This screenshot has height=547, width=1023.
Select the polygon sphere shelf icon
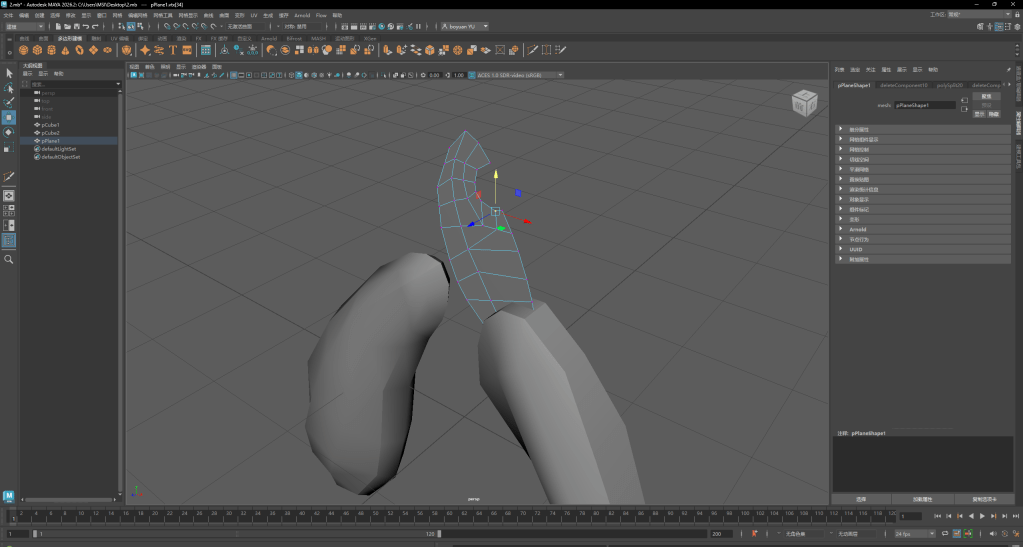(x=24, y=49)
